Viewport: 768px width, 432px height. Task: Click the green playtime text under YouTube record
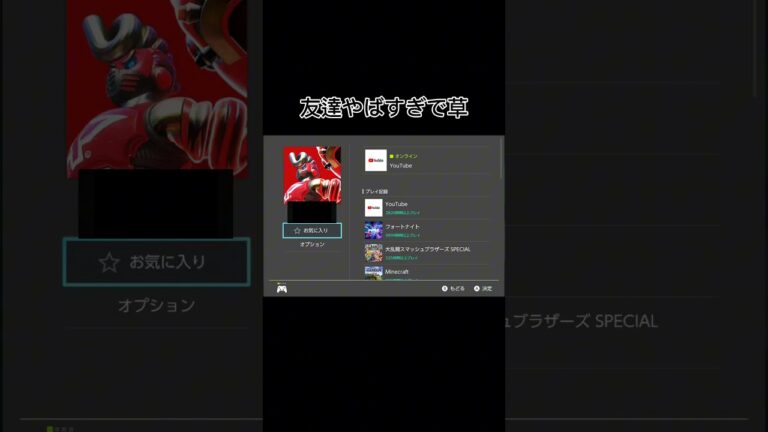point(403,213)
